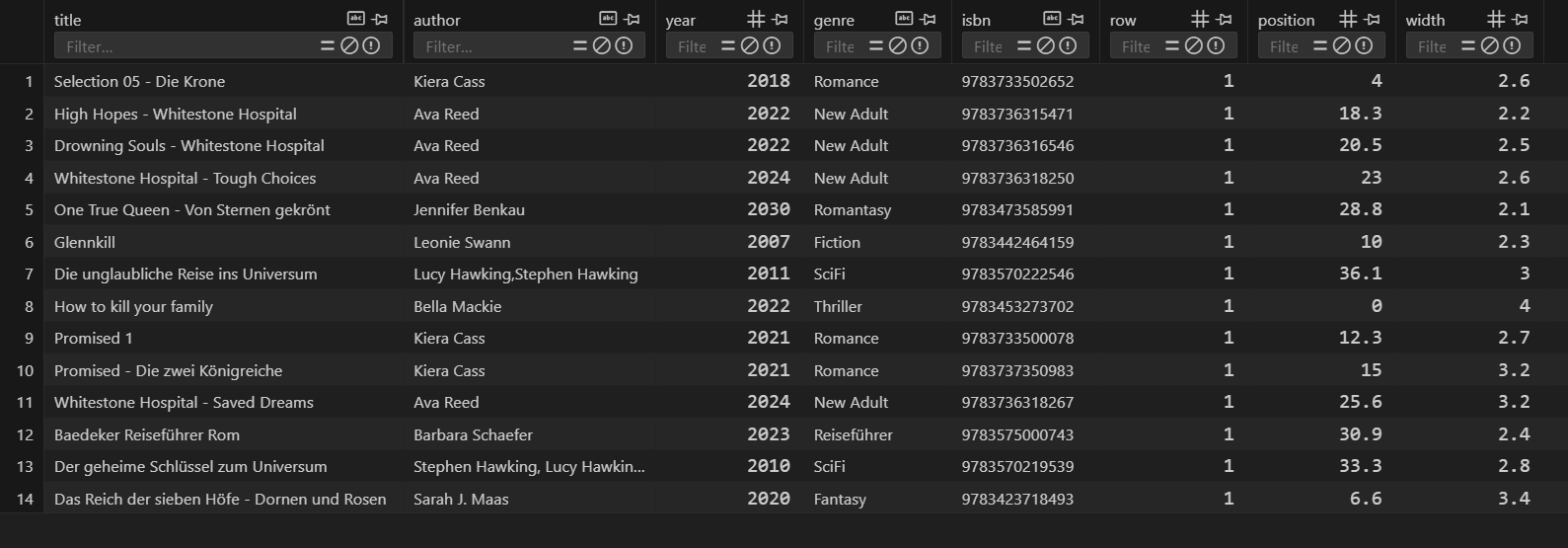Pin the title column
The width and height of the screenshot is (1568, 548).
click(380, 19)
